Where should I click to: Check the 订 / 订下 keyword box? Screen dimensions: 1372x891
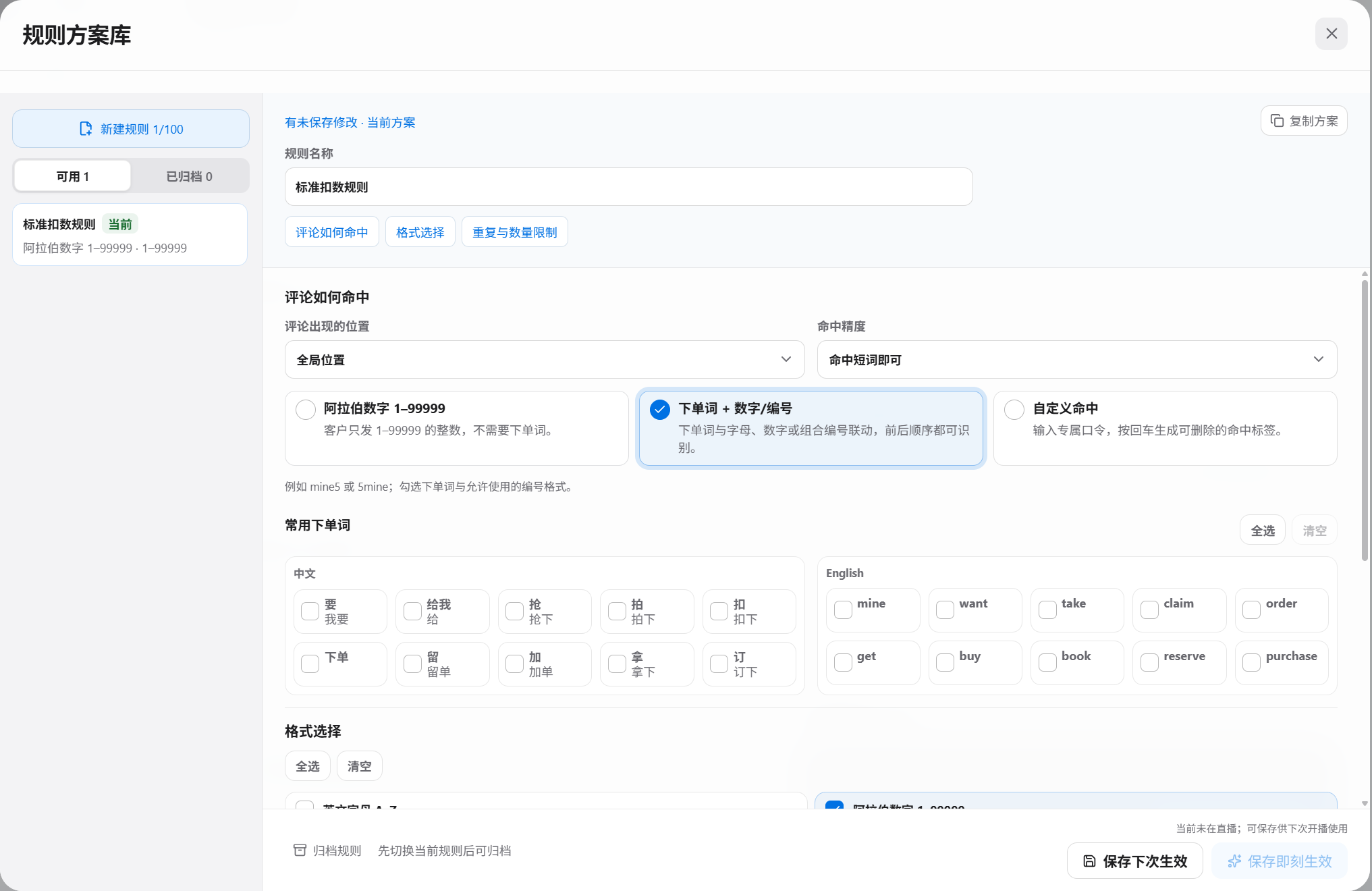point(719,664)
